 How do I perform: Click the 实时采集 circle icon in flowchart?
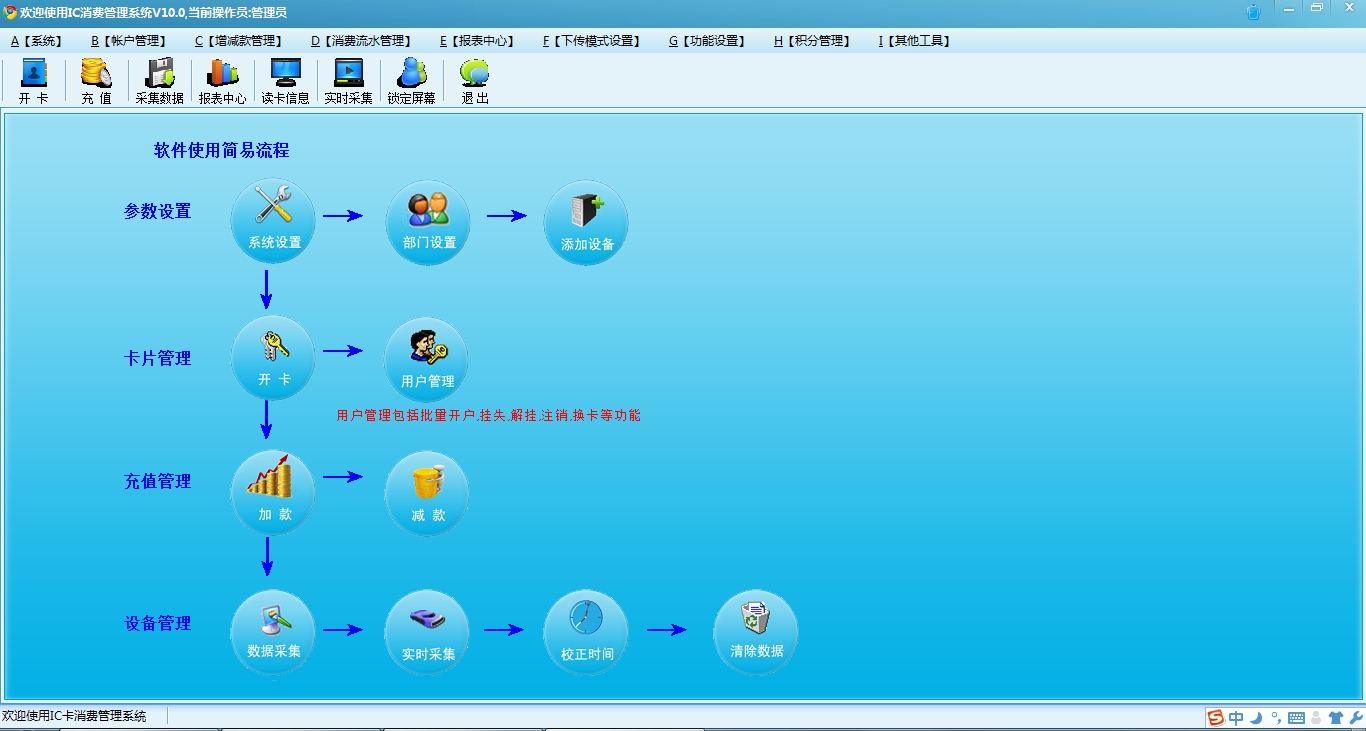pos(427,632)
